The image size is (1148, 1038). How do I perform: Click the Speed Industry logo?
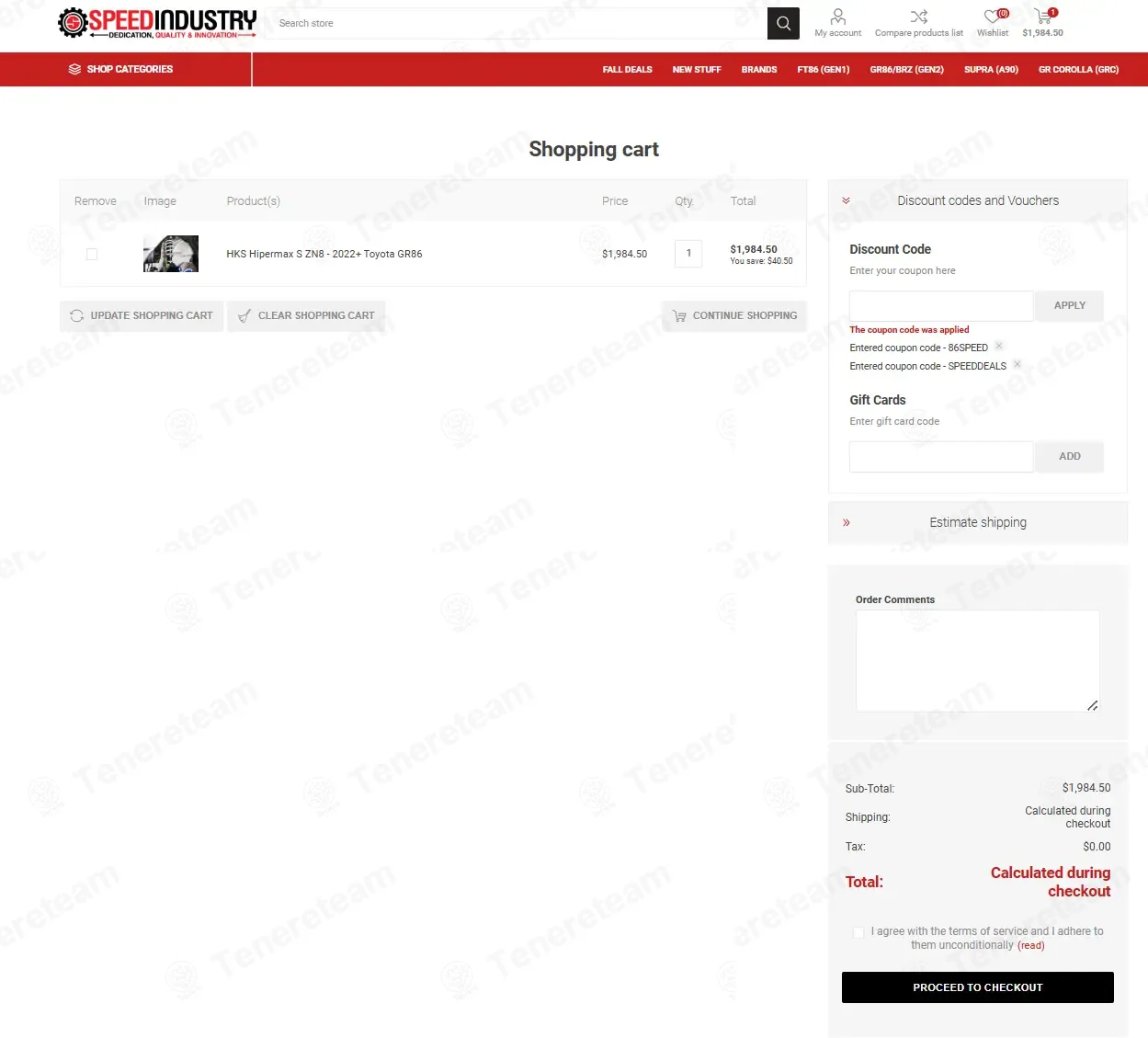(x=157, y=23)
